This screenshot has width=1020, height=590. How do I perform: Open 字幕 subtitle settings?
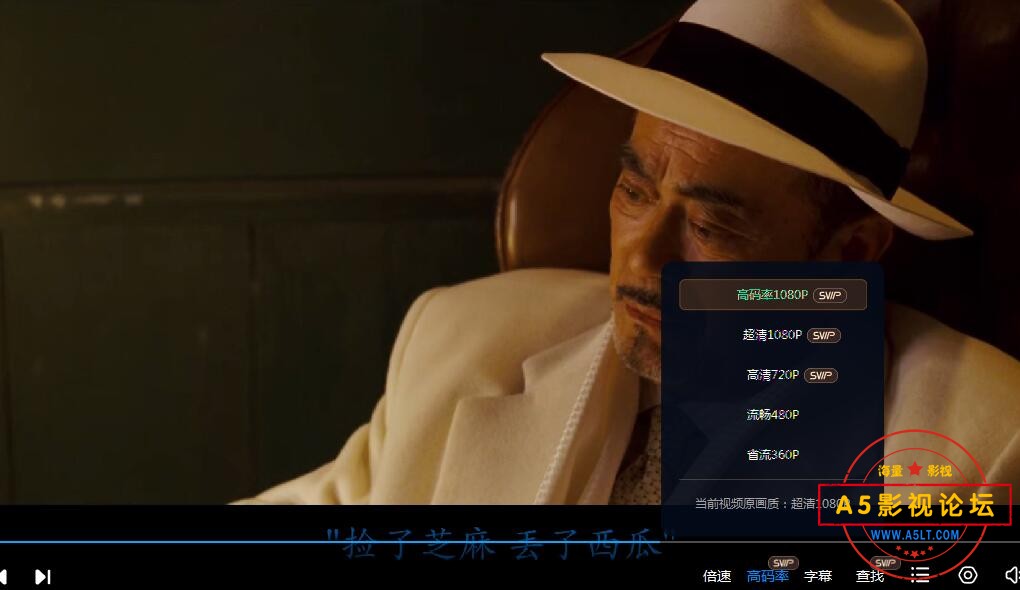pyautogui.click(x=818, y=576)
